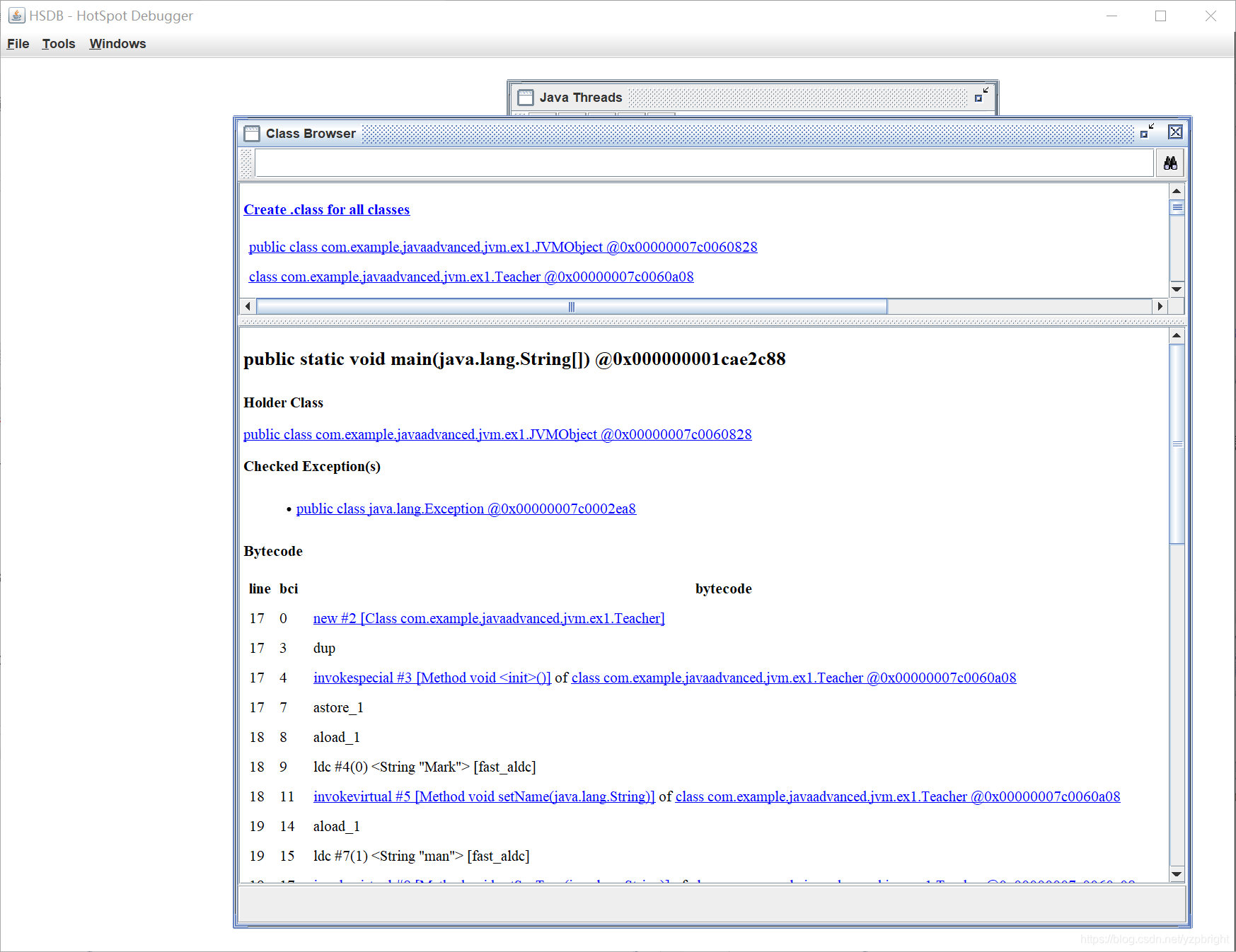The width and height of the screenshot is (1236, 952).
Task: Click the right arrow of the horizontal scrollbar
Action: pyautogui.click(x=1160, y=306)
